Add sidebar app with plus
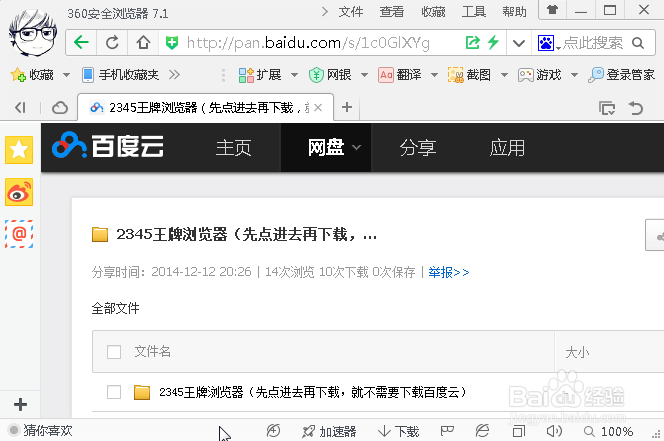Screen dimensions: 664x441 20,405
